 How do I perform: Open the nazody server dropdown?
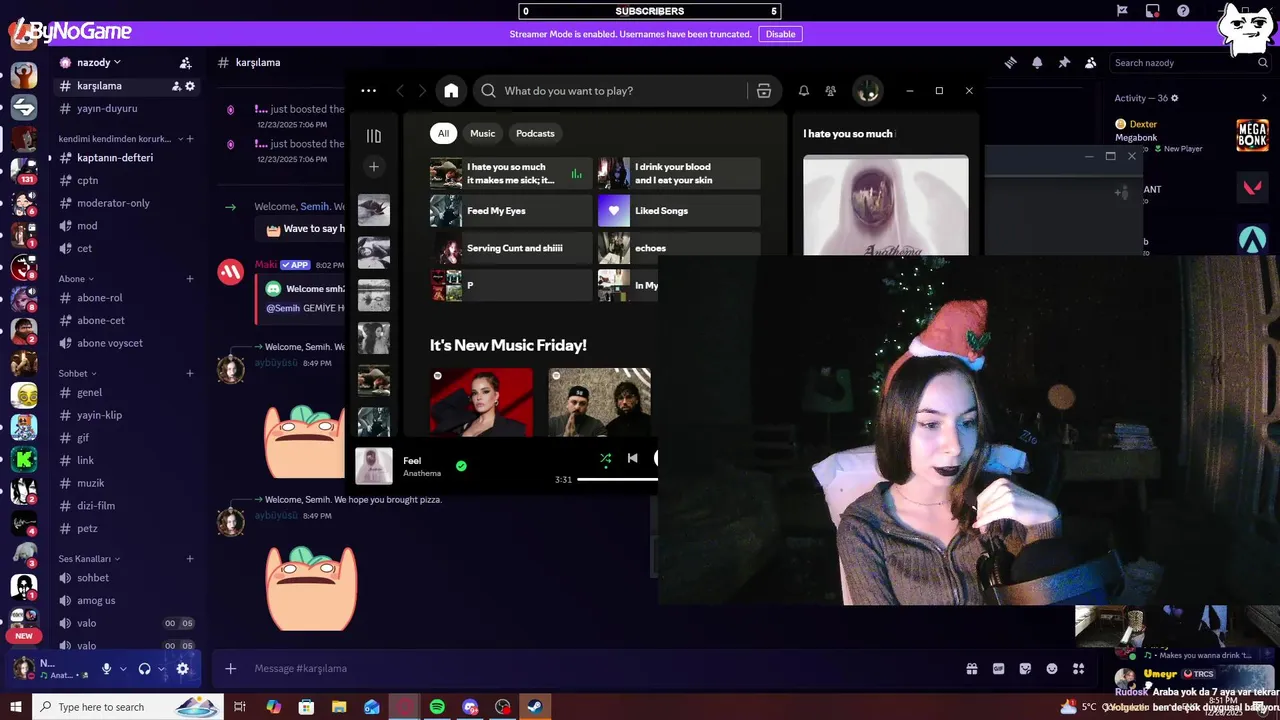point(100,62)
